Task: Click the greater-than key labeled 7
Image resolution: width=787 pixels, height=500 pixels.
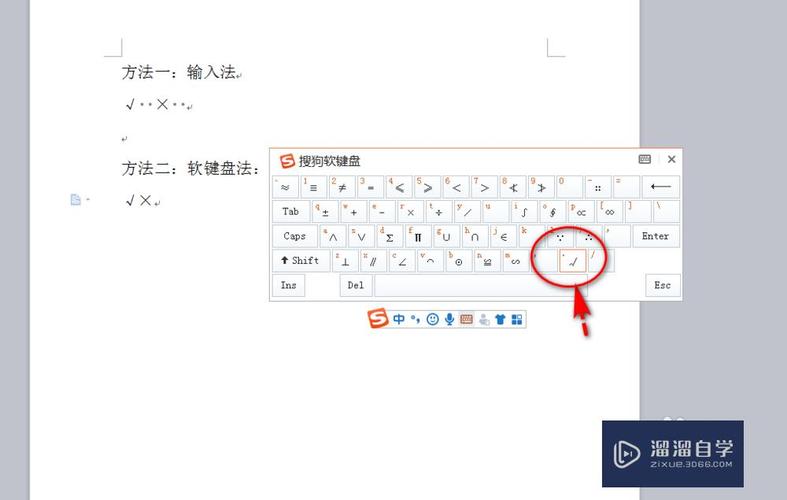Action: 485,187
